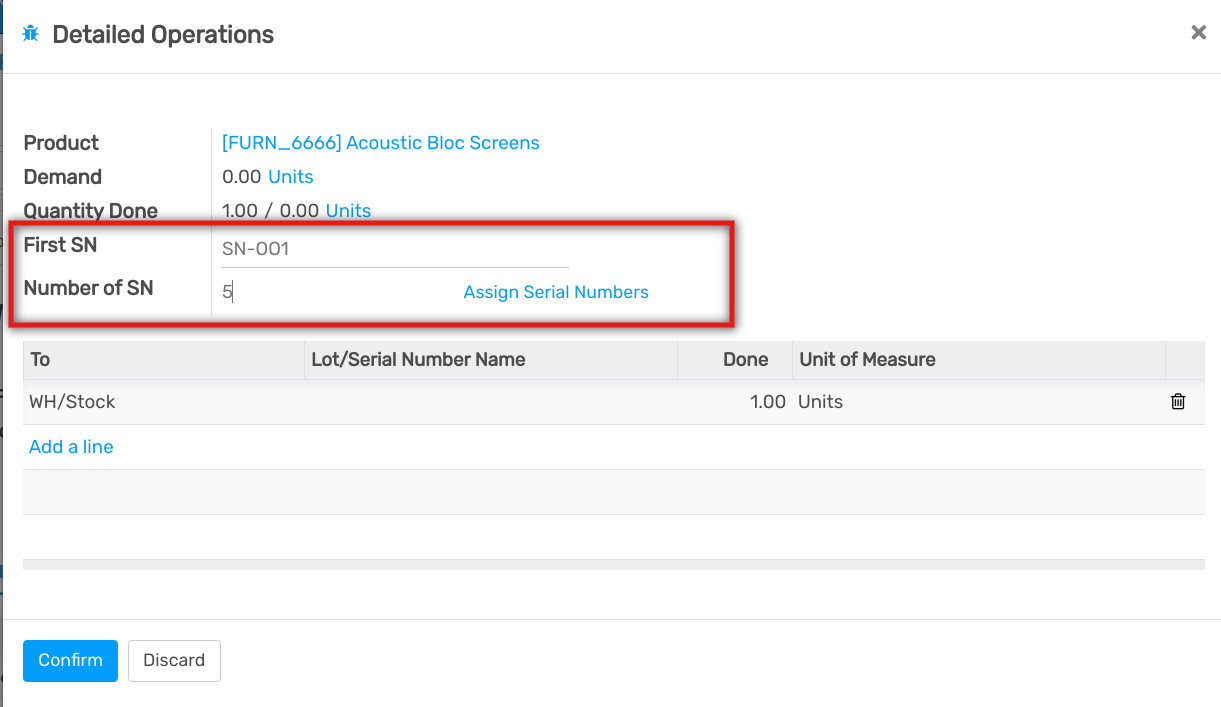Click the Units link beside Quantity Done
Image resolution: width=1221 pixels, height=707 pixels.
(348, 211)
